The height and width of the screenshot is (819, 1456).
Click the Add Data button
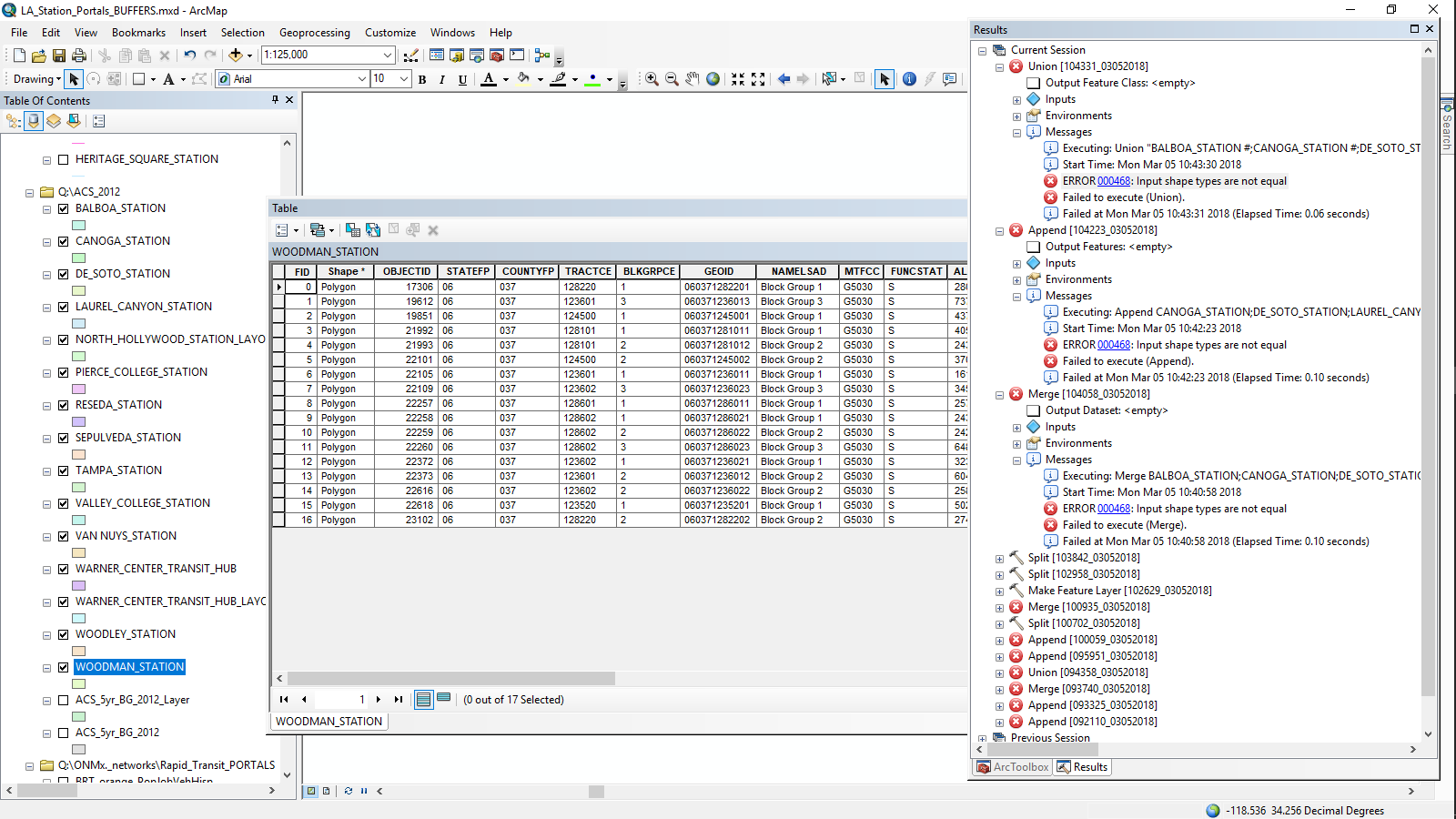pyautogui.click(x=236, y=56)
